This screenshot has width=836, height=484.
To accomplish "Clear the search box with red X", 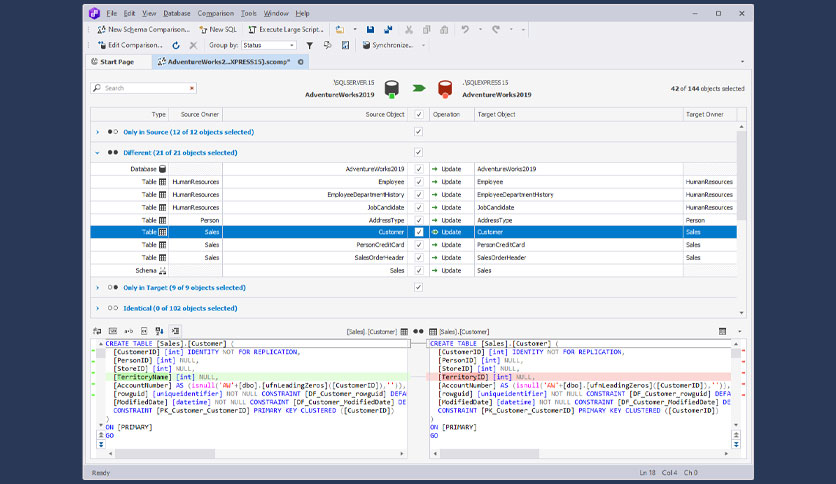I will point(191,88).
